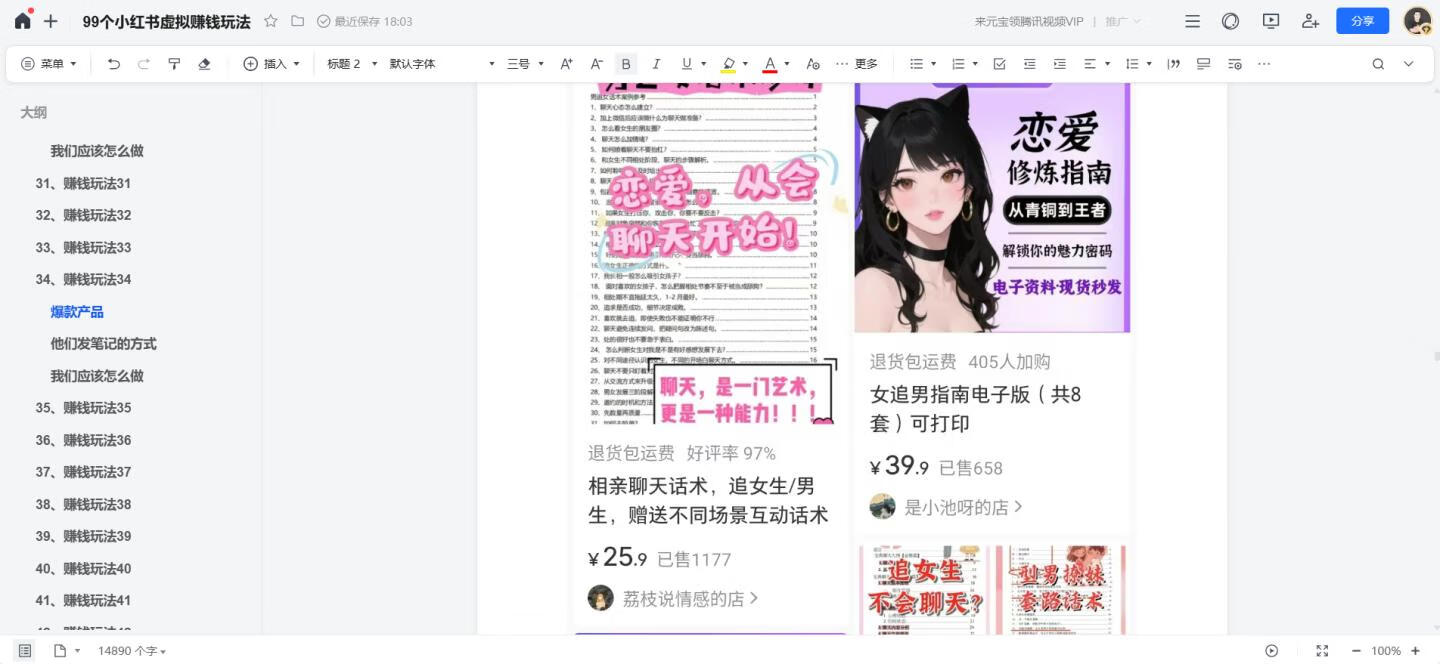The image size is (1440, 664).
Task: Open the 菜单 menu
Action: (x=48, y=63)
